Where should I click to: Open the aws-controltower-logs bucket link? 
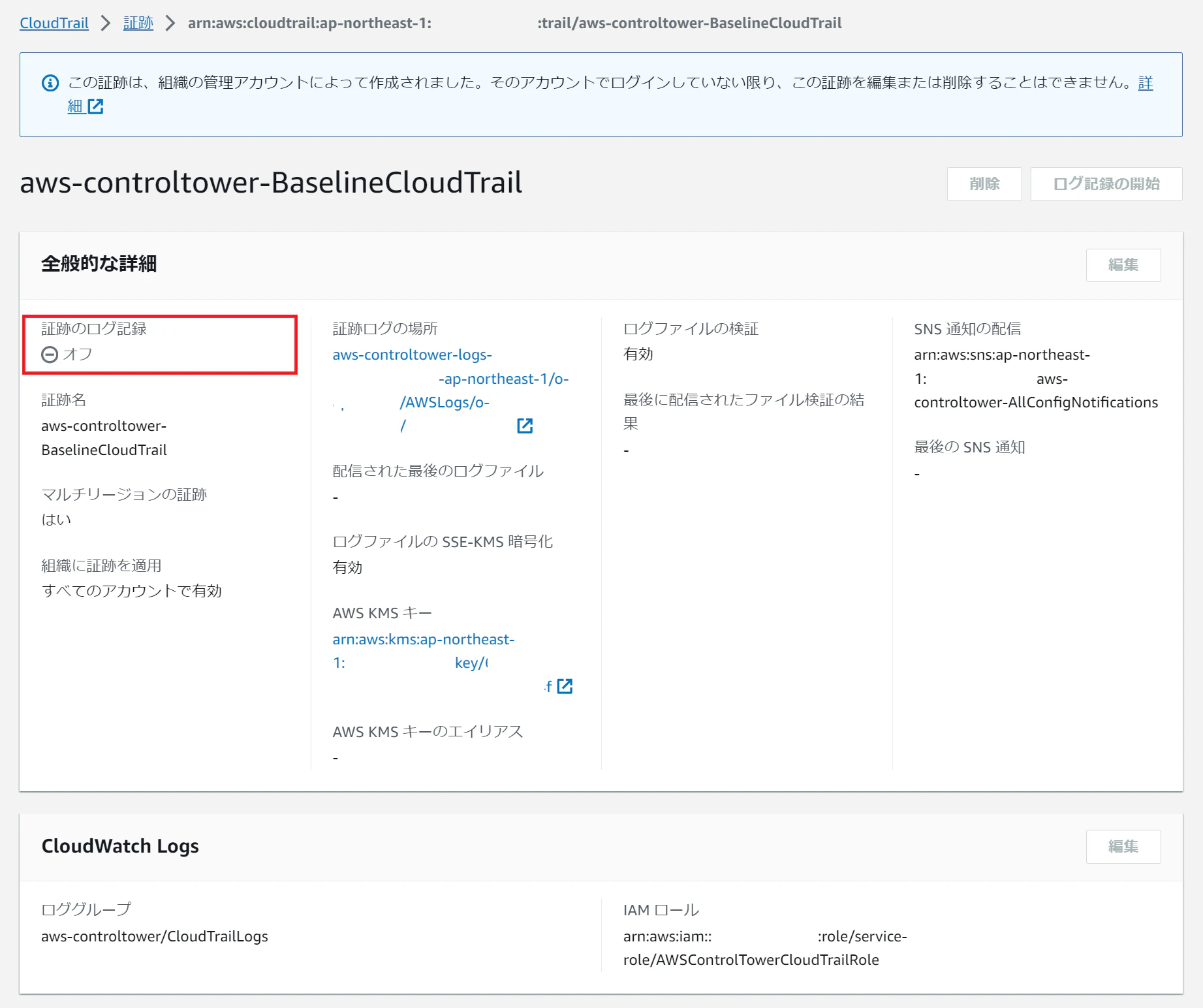point(450,390)
